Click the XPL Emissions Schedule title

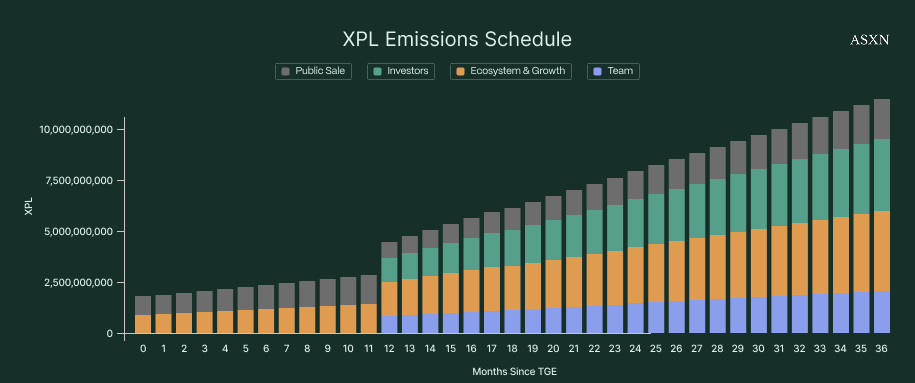[x=457, y=39]
